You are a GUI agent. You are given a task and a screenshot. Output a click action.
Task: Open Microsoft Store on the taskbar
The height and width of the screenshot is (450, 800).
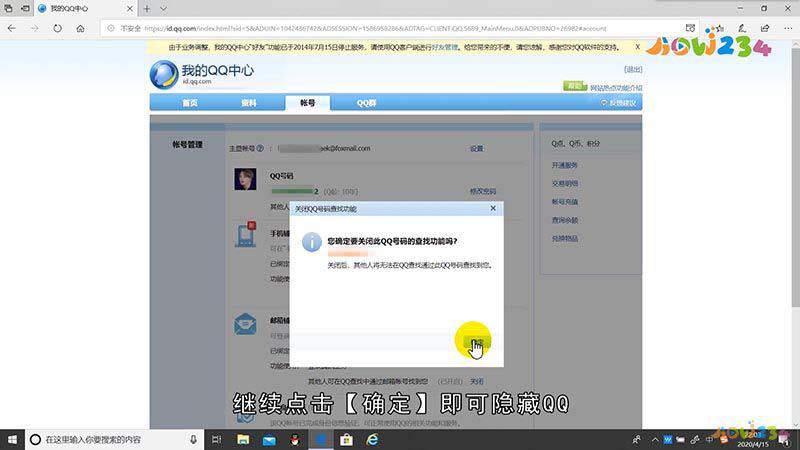coord(346,439)
